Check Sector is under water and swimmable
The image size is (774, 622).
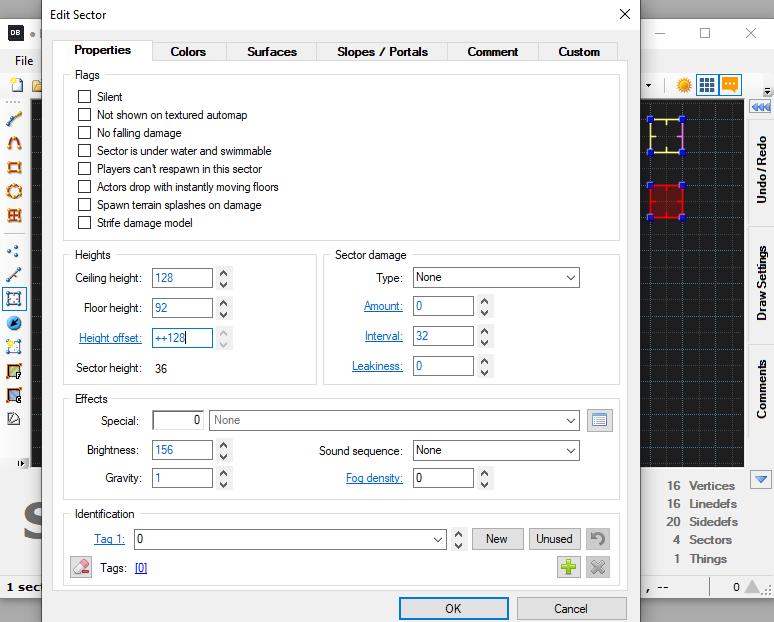[84, 151]
